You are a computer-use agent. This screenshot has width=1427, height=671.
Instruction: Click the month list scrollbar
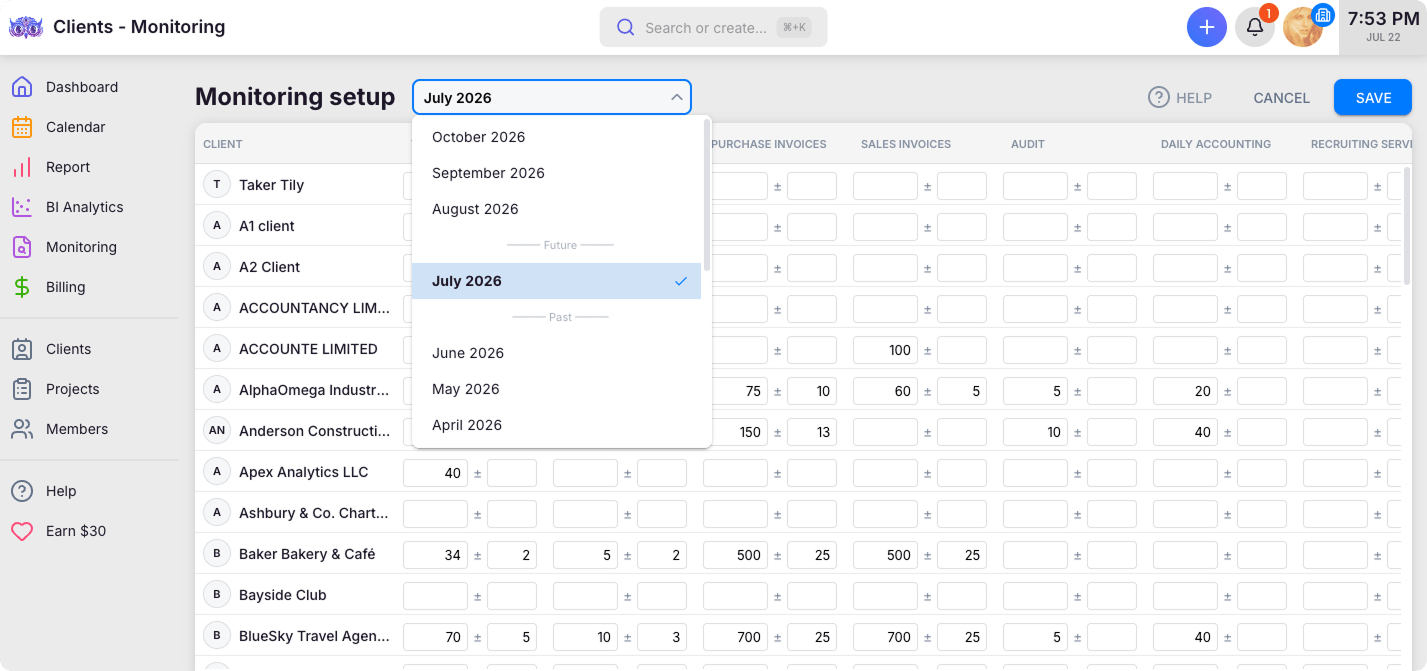tap(707, 195)
